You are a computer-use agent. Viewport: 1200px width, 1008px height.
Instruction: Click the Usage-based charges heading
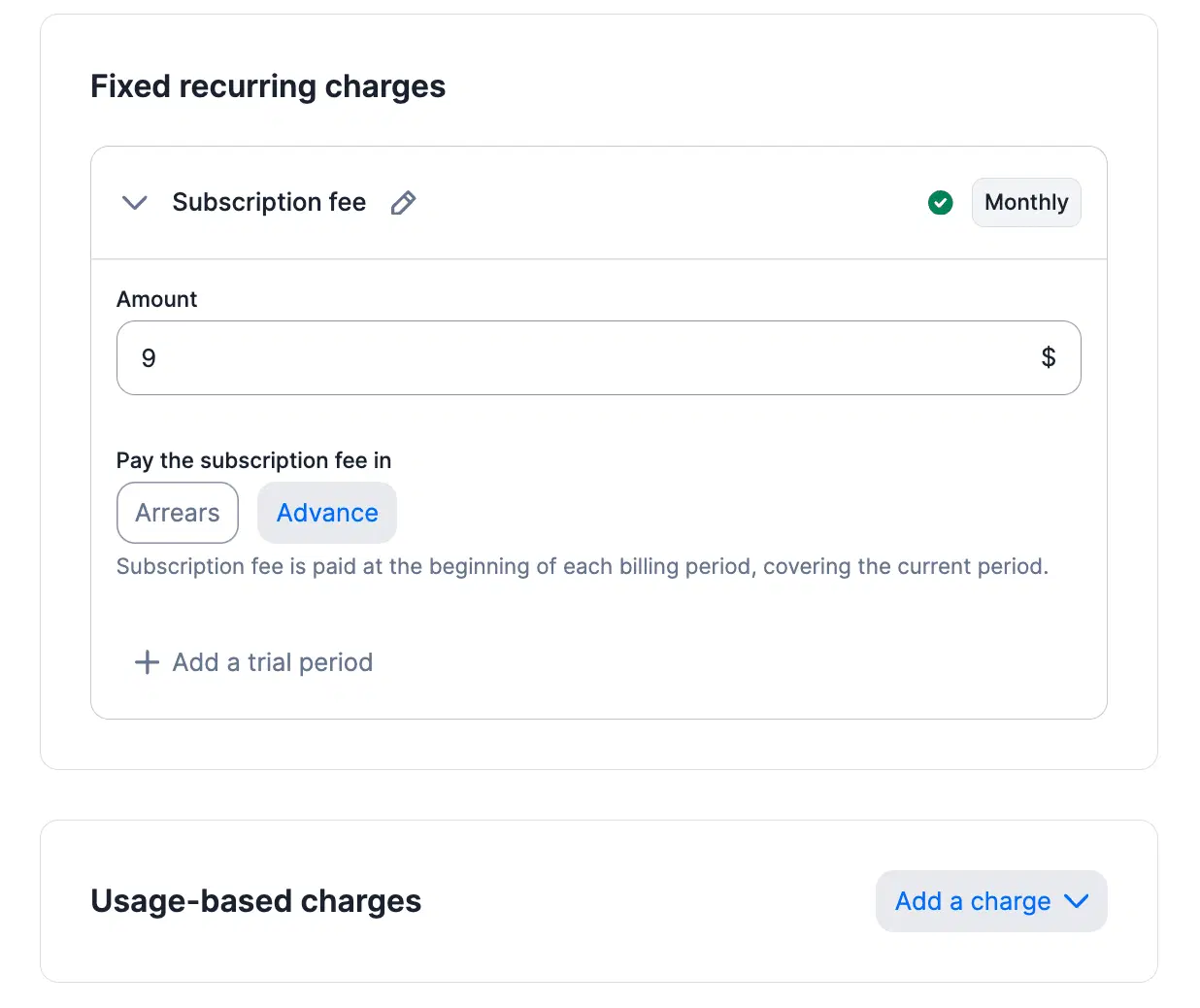255,901
